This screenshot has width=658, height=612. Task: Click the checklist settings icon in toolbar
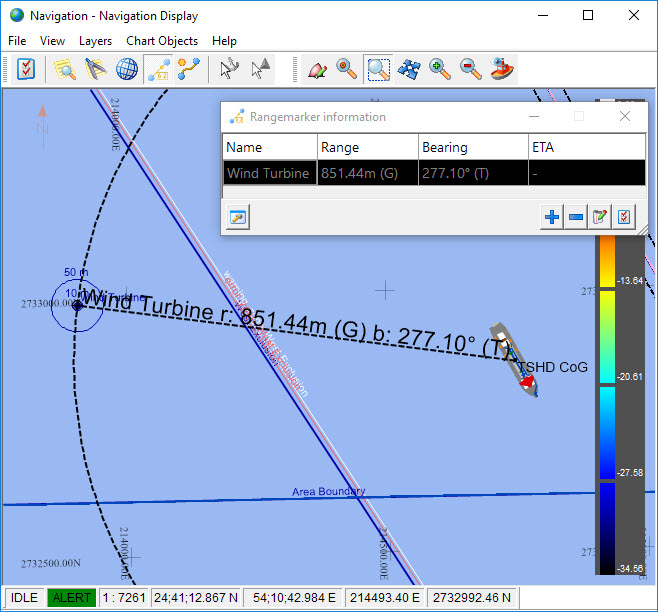coord(26,69)
